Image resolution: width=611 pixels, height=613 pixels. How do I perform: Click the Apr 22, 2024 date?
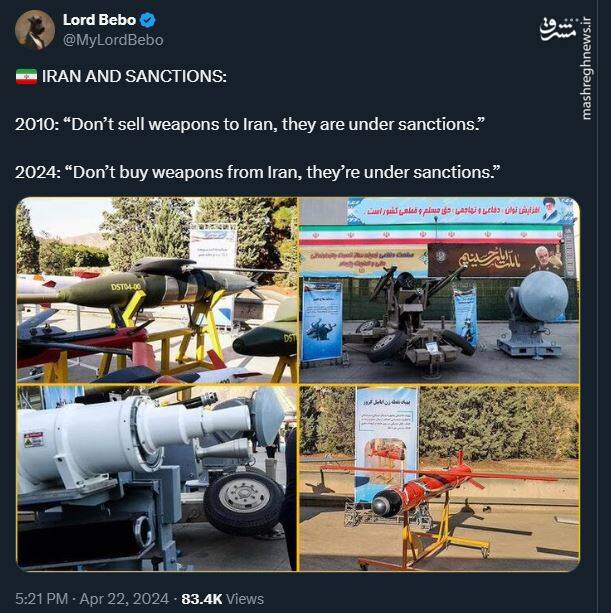click(124, 599)
